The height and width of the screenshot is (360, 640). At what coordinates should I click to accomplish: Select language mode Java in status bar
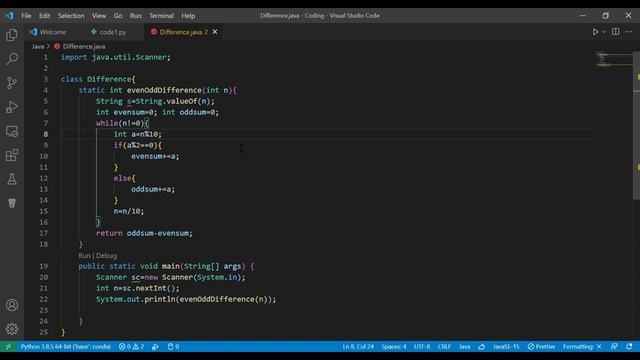pyautogui.click(x=464, y=347)
